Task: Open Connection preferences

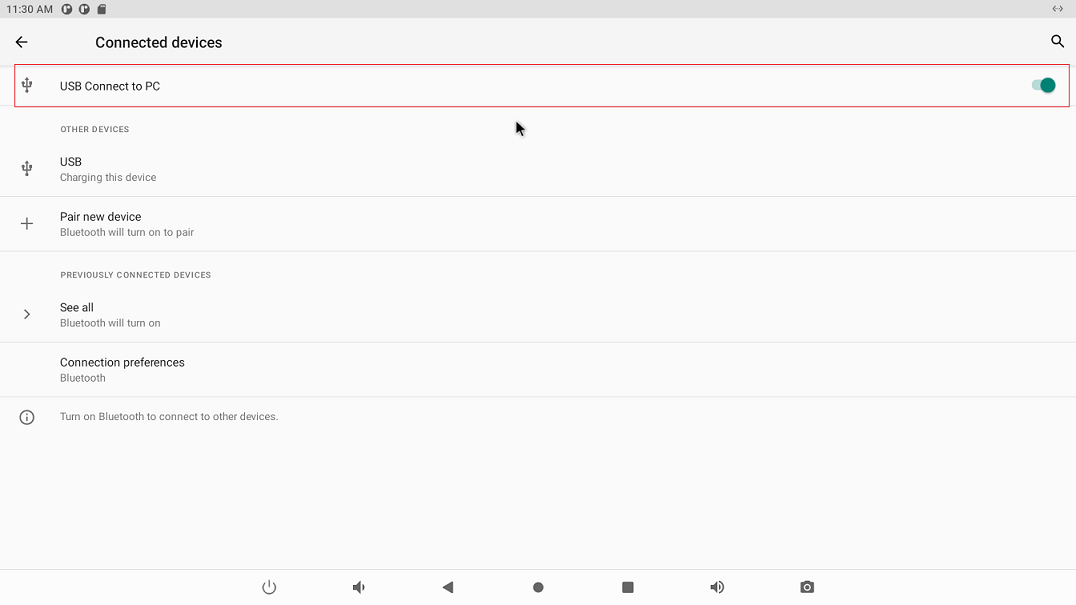Action: (x=122, y=369)
